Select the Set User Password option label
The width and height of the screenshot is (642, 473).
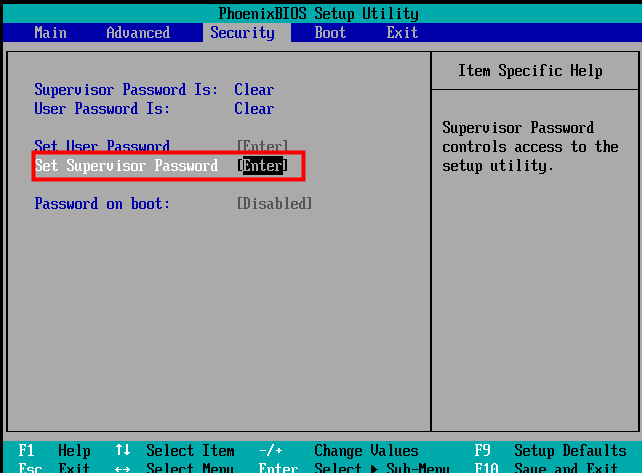[102, 146]
